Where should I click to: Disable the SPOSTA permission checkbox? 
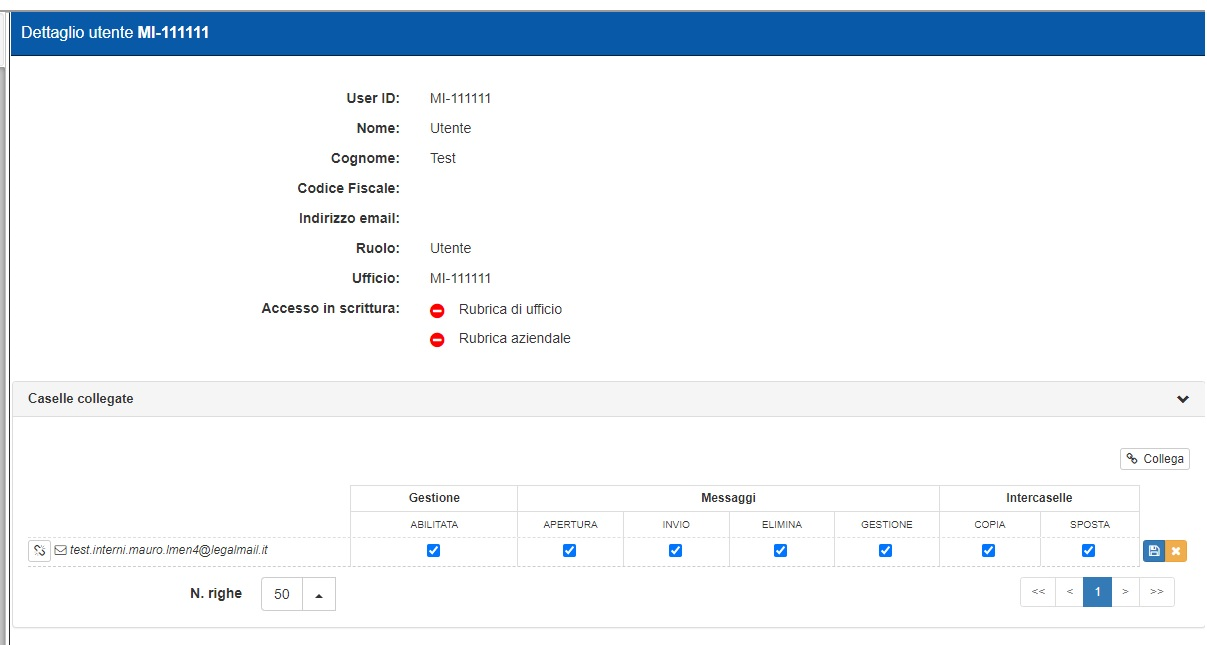pyautogui.click(x=1088, y=550)
